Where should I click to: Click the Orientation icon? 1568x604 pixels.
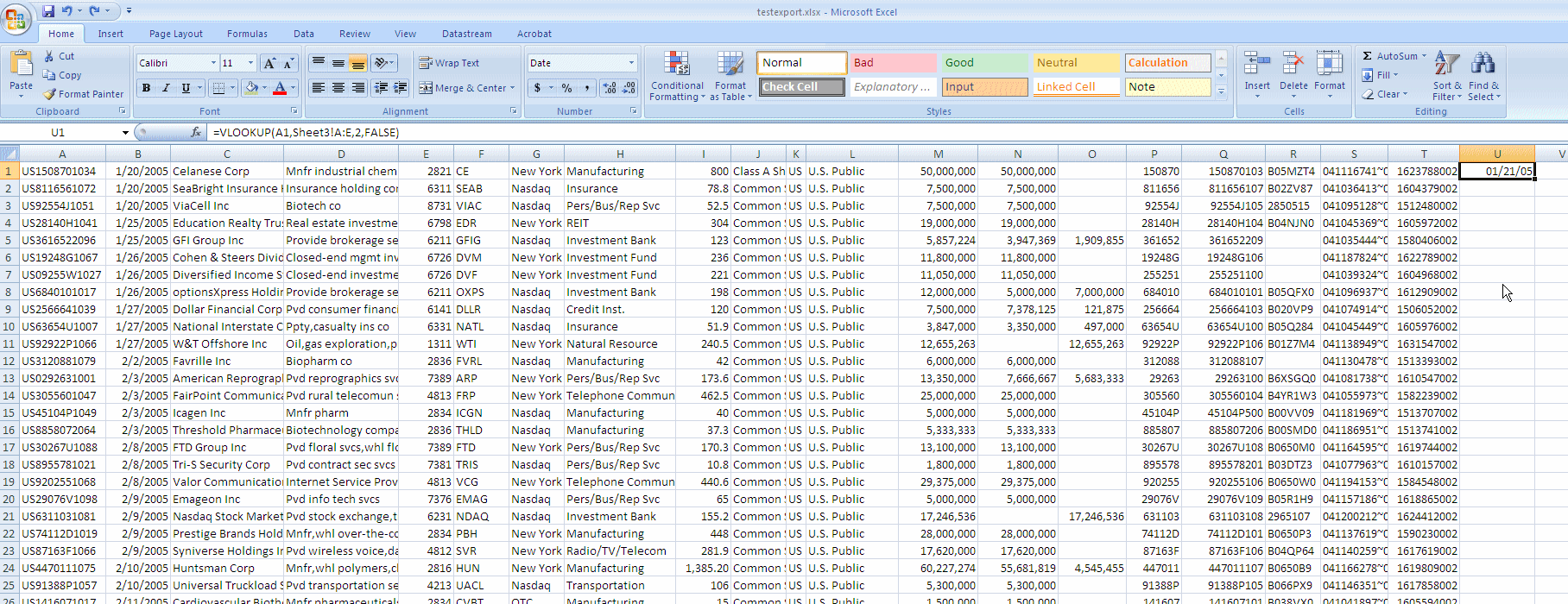[x=381, y=63]
